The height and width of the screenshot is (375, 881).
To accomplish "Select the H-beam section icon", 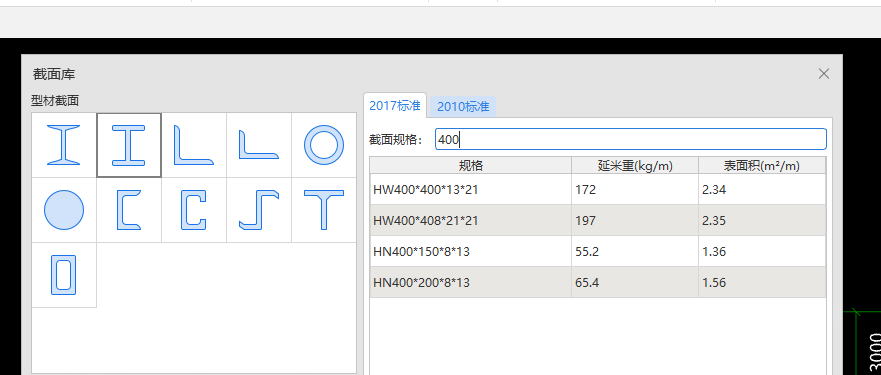I will (129, 145).
